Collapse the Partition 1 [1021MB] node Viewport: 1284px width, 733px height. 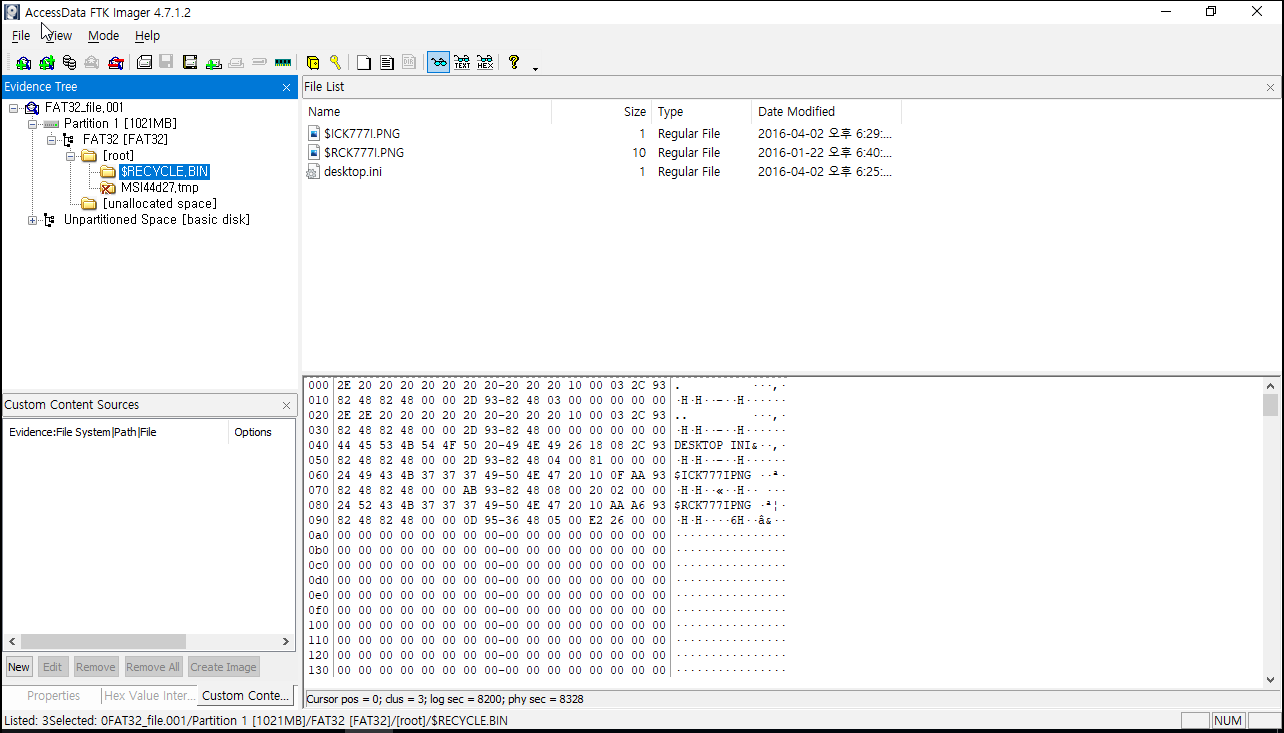[33, 123]
